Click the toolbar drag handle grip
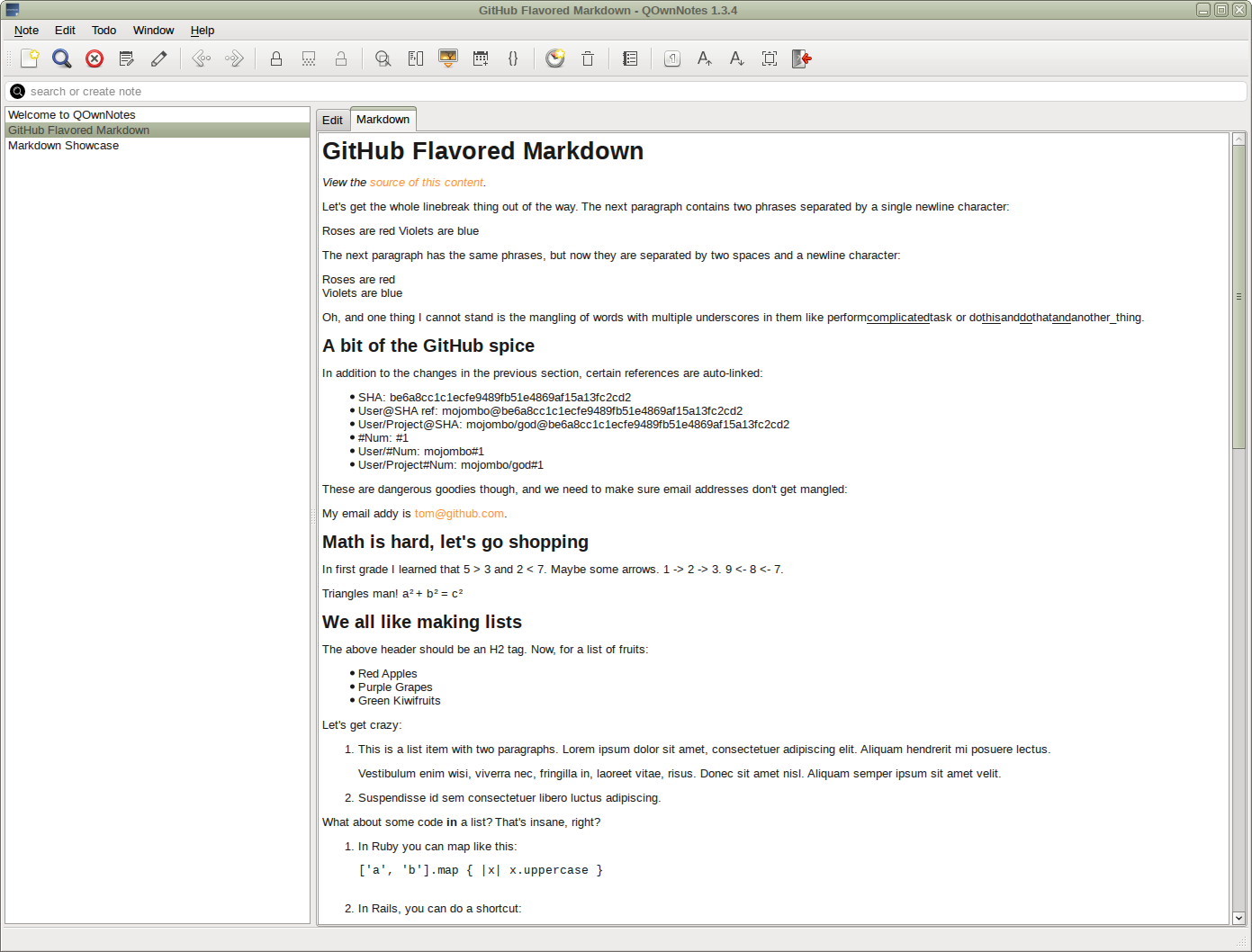Screen dimensions: 1252x952 tap(9, 58)
